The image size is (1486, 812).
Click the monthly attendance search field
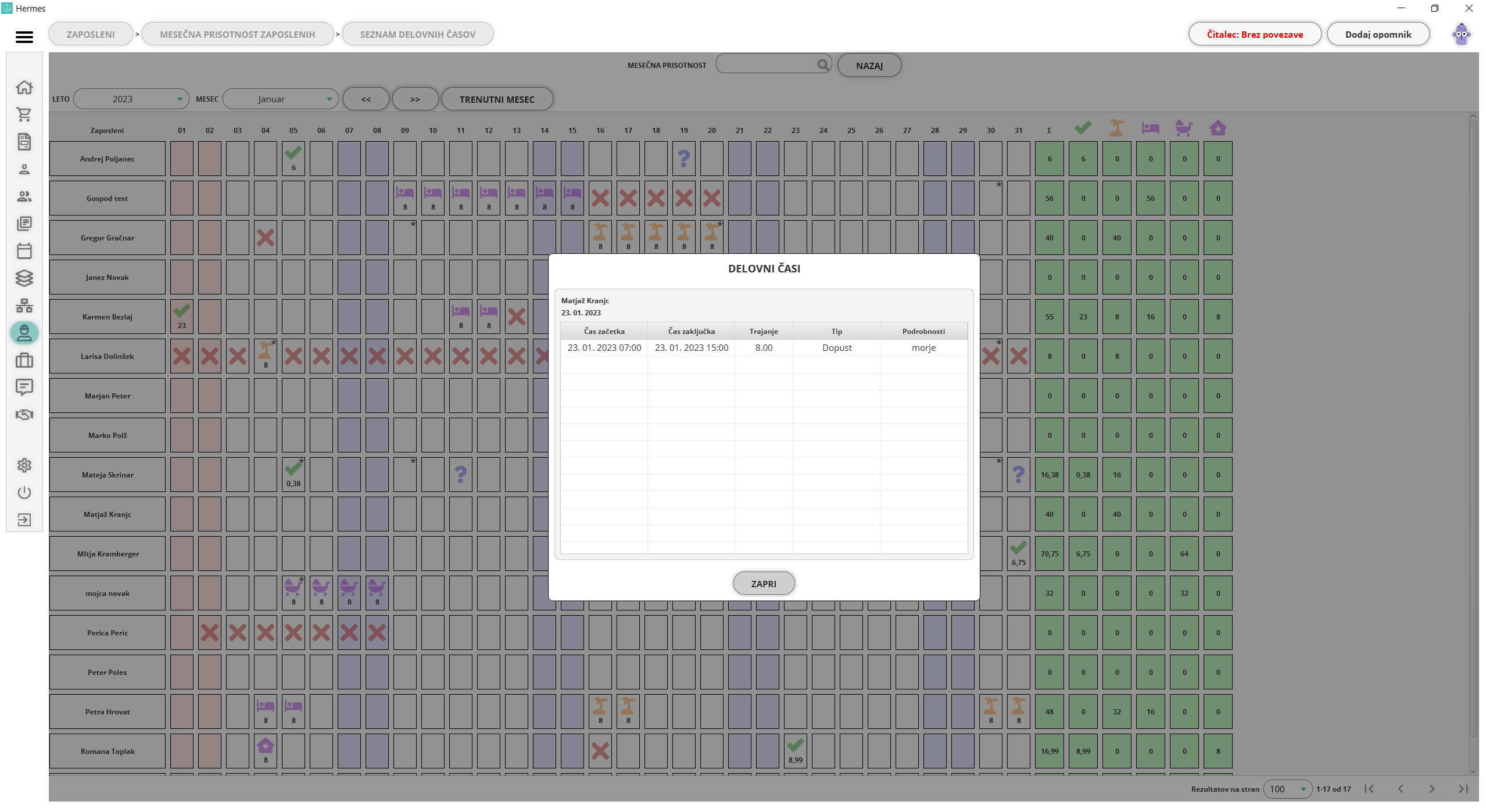pyautogui.click(x=774, y=64)
